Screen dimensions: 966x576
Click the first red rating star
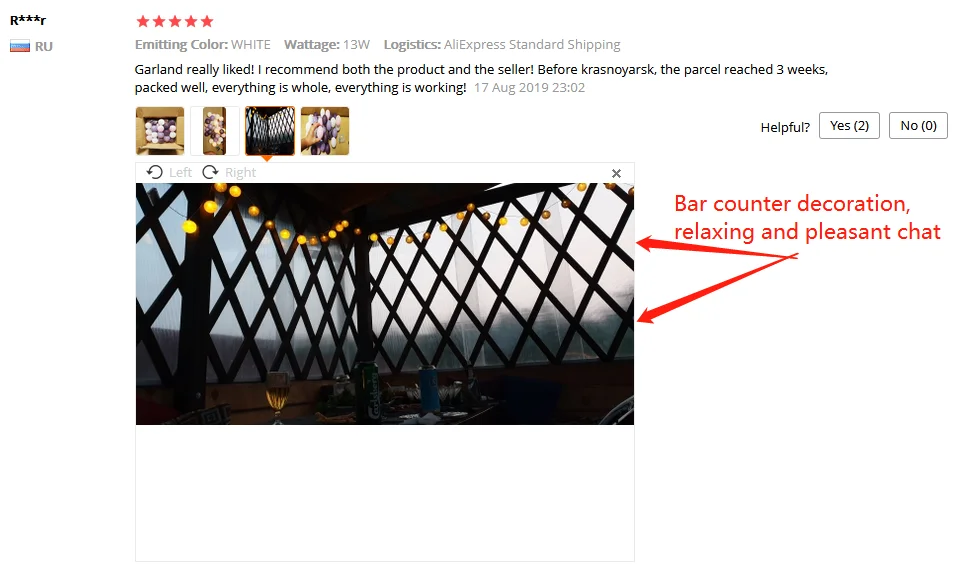(143, 22)
